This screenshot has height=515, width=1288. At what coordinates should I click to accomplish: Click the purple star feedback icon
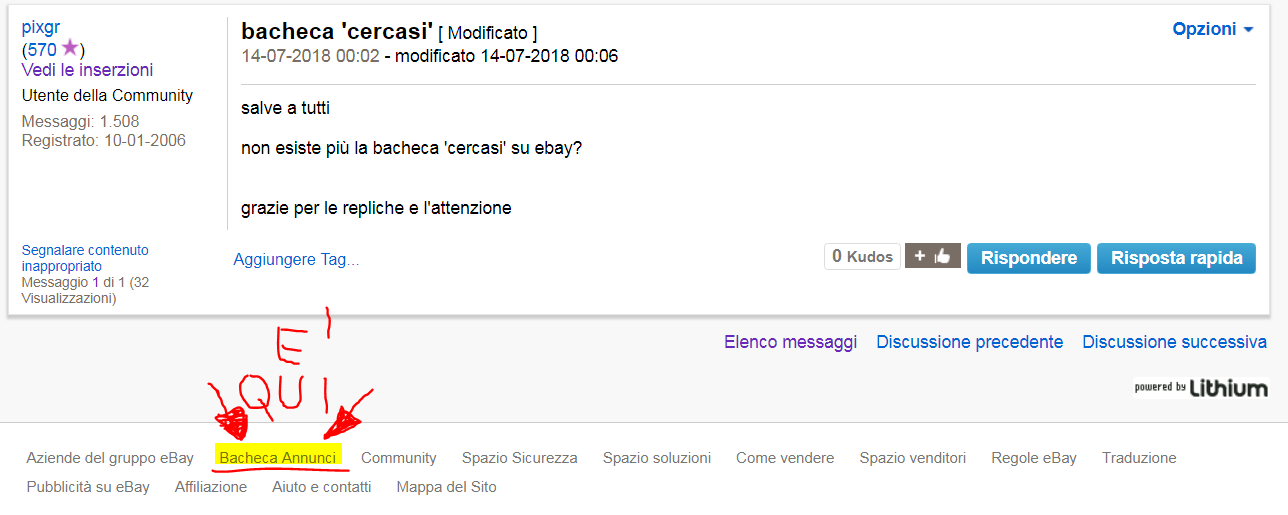69,48
